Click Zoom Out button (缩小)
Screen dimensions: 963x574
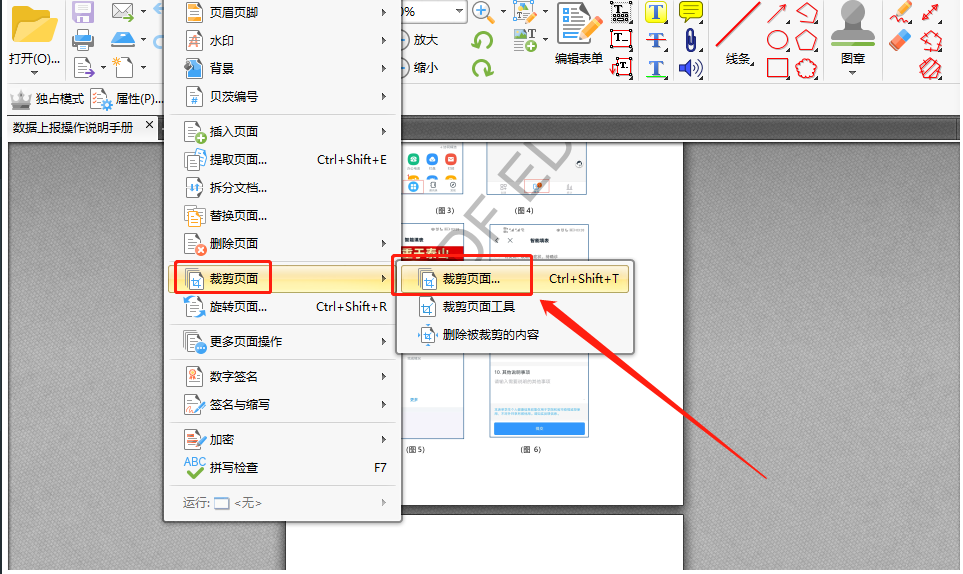tap(420, 68)
